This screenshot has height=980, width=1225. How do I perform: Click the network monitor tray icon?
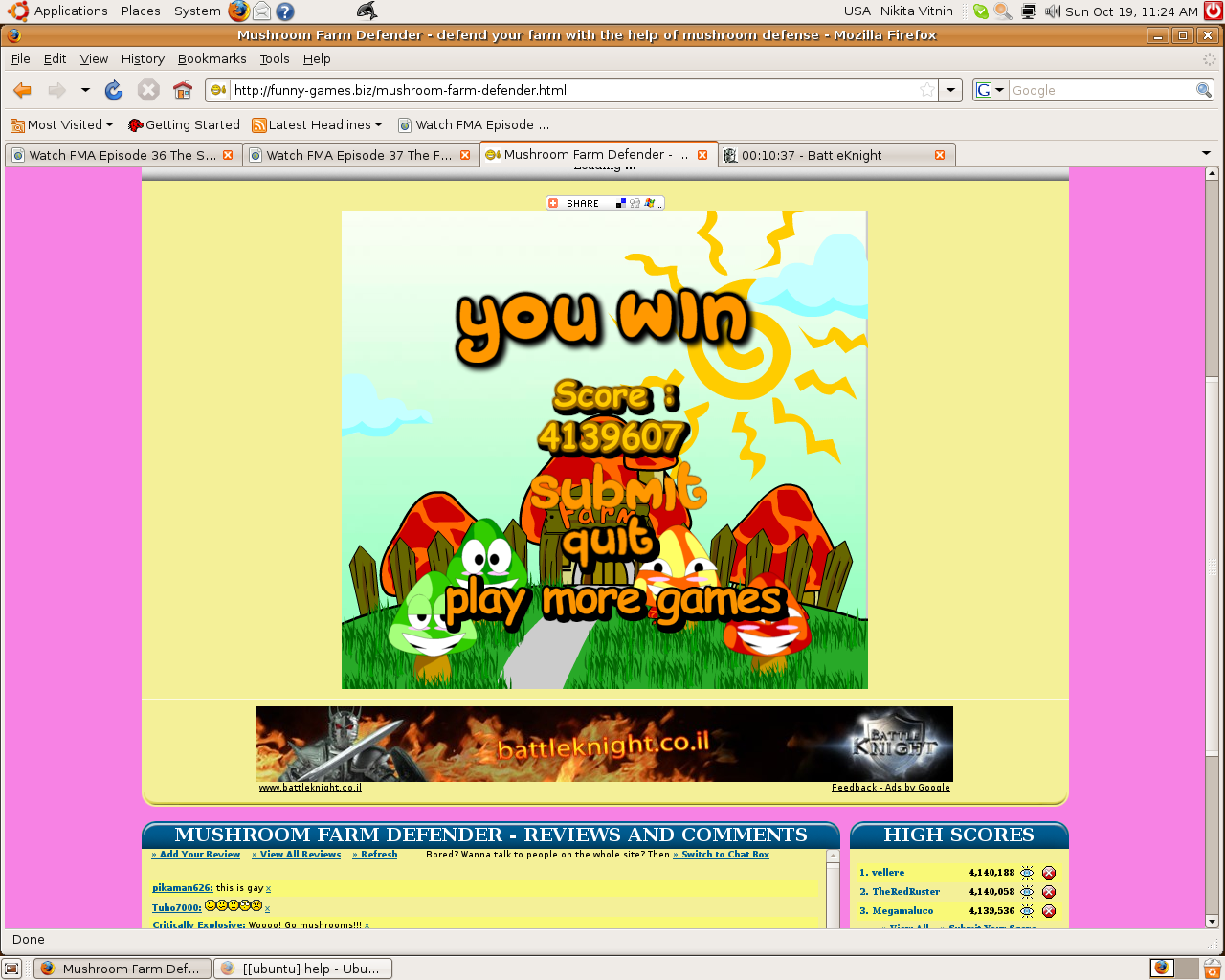[x=1029, y=11]
